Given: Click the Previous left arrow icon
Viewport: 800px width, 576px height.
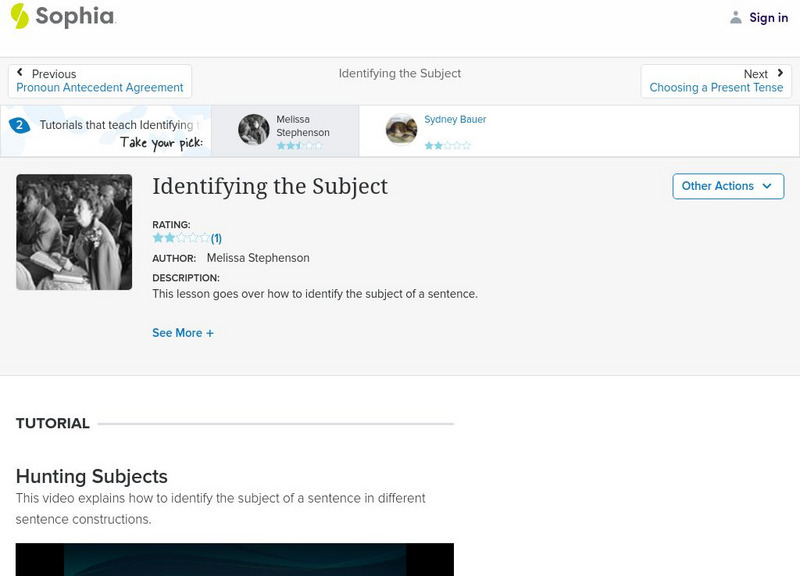Looking at the screenshot, I should point(20,73).
